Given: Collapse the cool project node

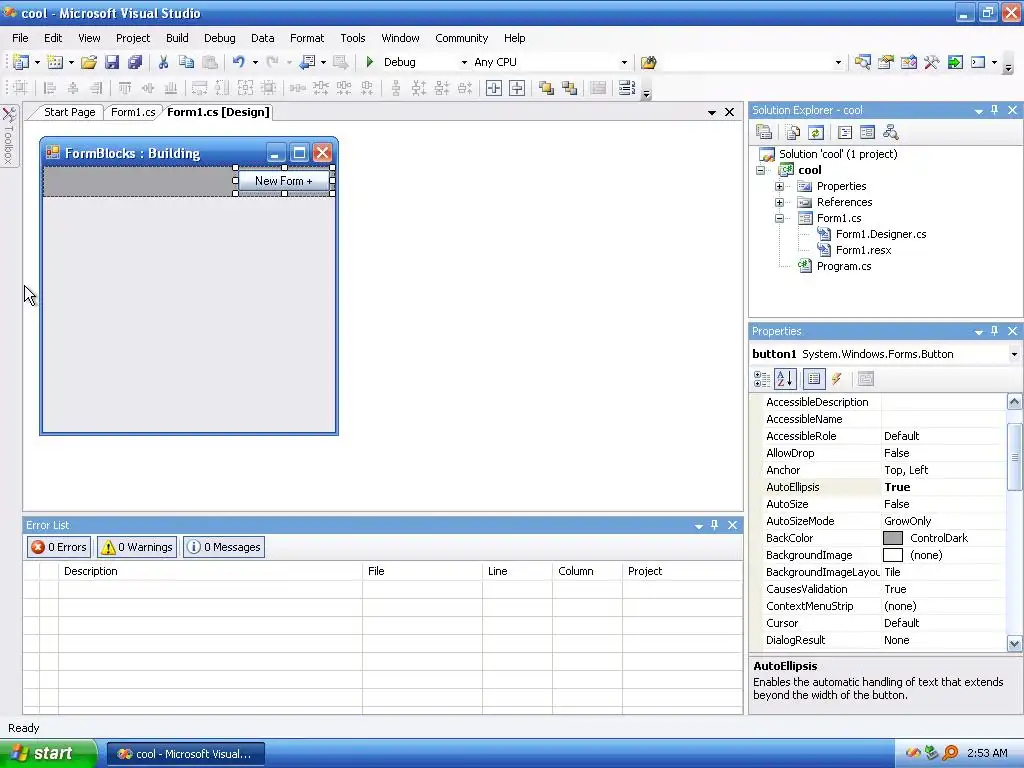Looking at the screenshot, I should pos(761,170).
